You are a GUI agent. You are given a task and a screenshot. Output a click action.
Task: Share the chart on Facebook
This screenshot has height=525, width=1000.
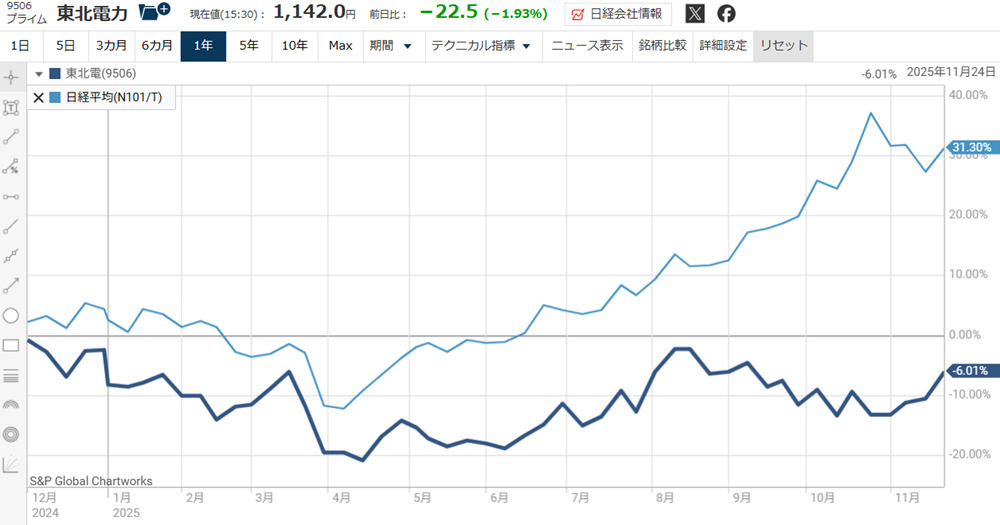727,13
